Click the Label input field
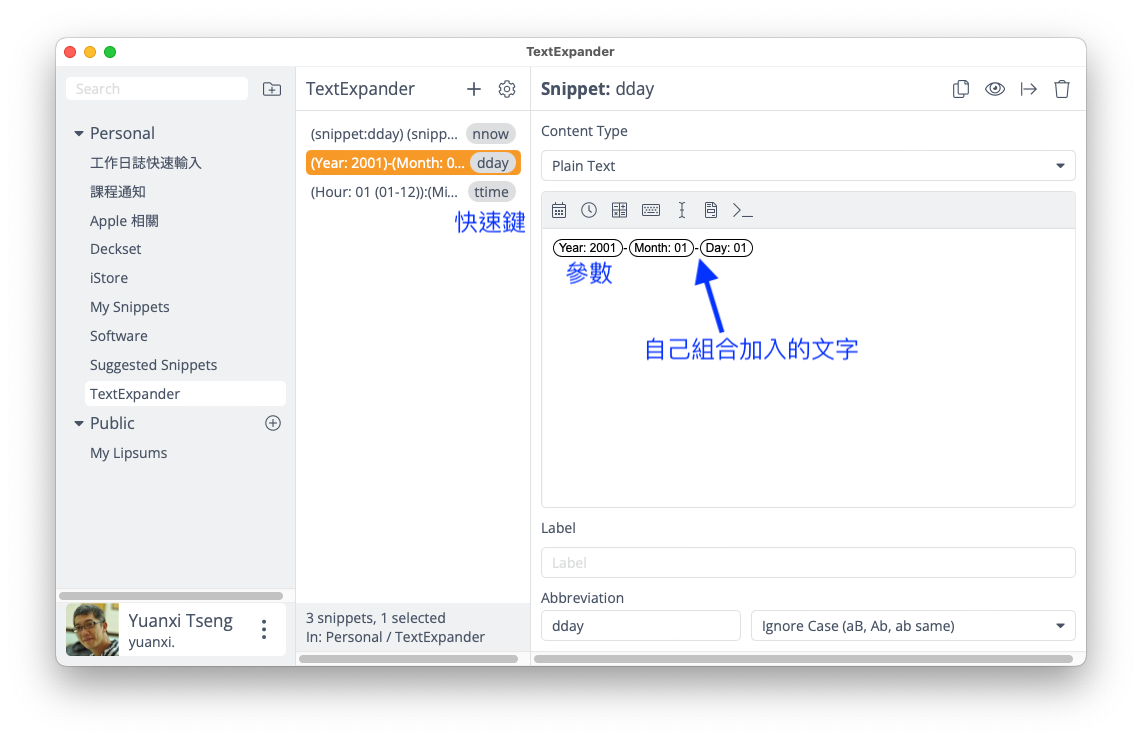 (808, 562)
